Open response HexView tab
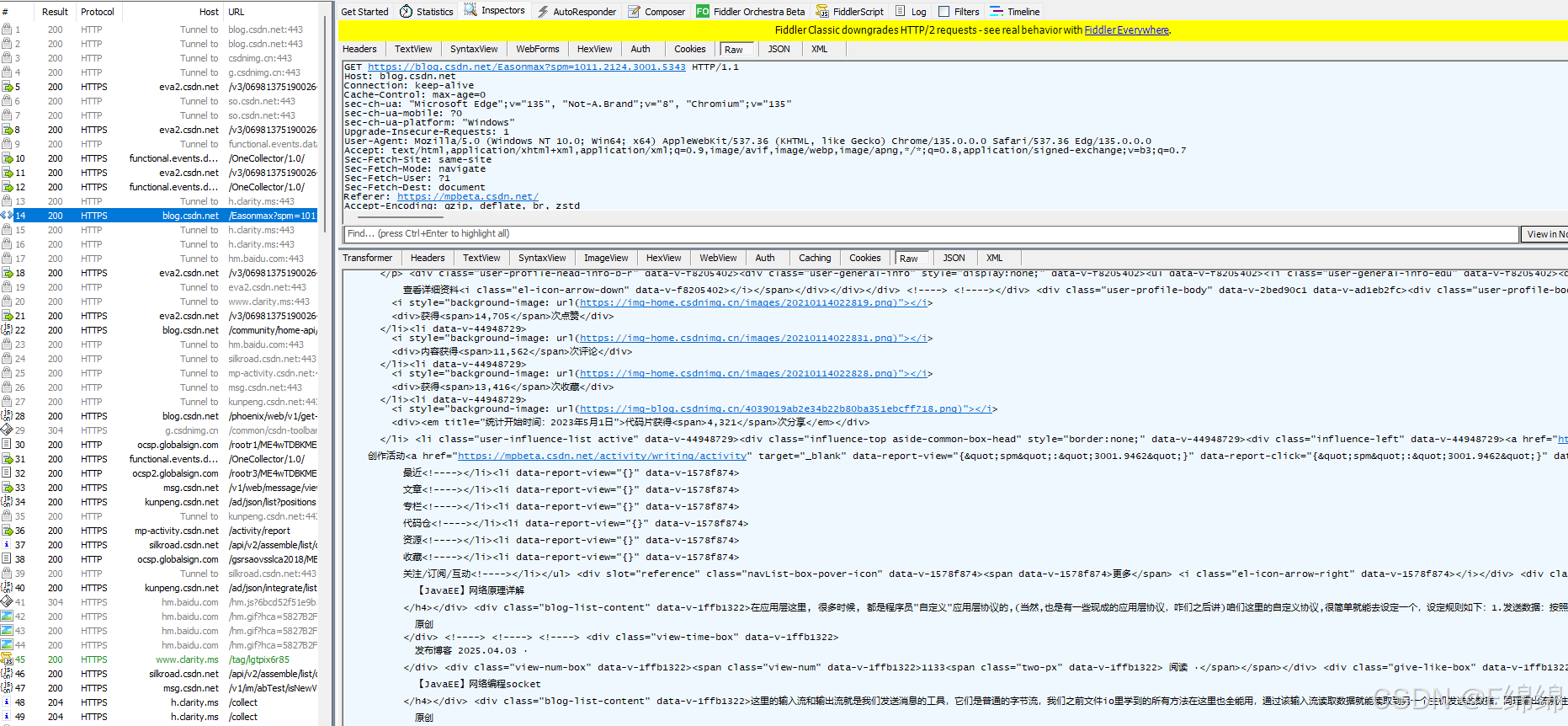 click(x=663, y=258)
